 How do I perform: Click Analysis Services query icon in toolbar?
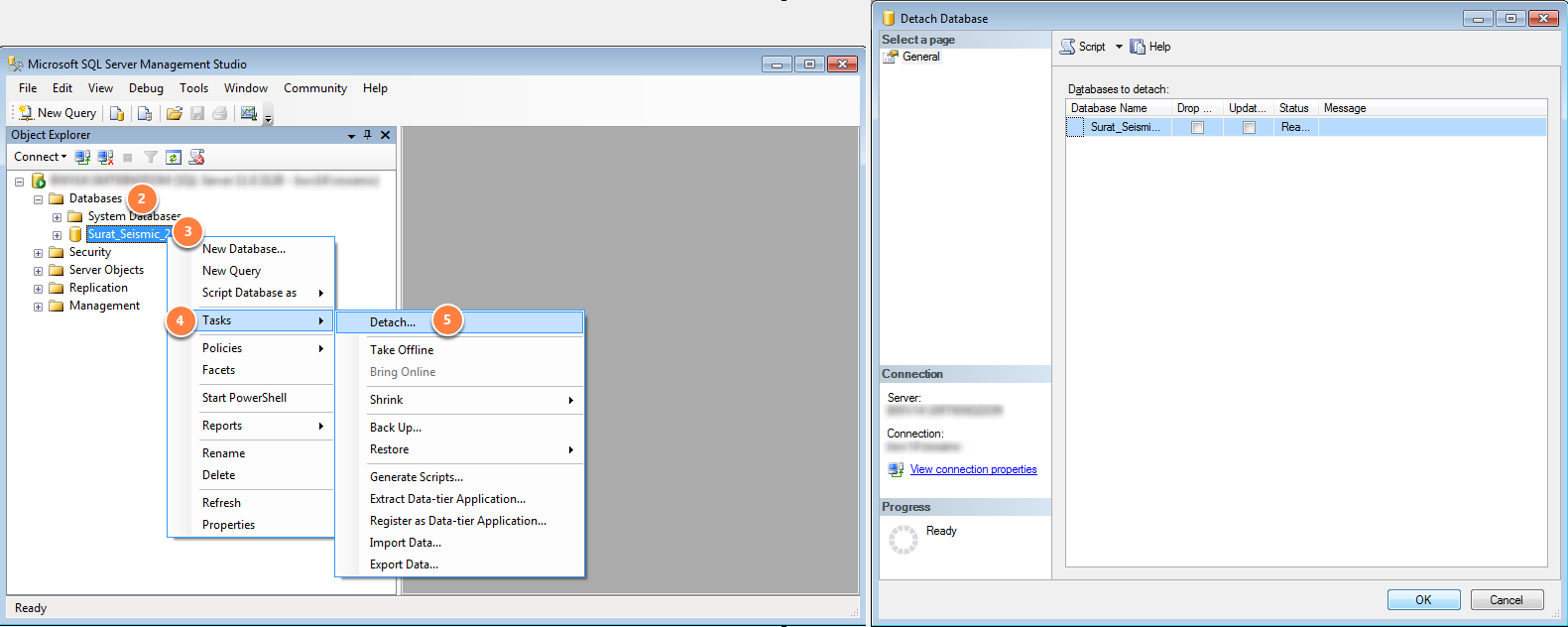145,113
